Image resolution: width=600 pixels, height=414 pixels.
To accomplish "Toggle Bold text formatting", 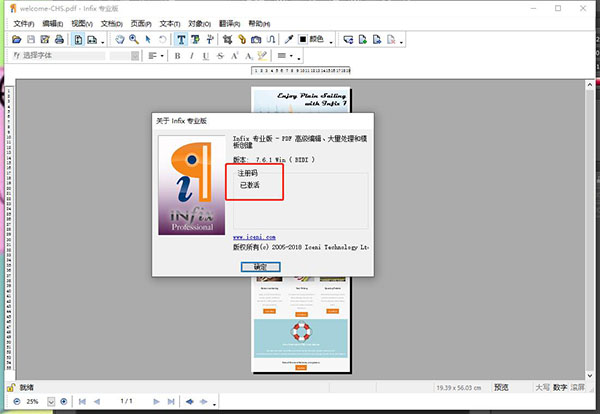I will coord(178,56).
